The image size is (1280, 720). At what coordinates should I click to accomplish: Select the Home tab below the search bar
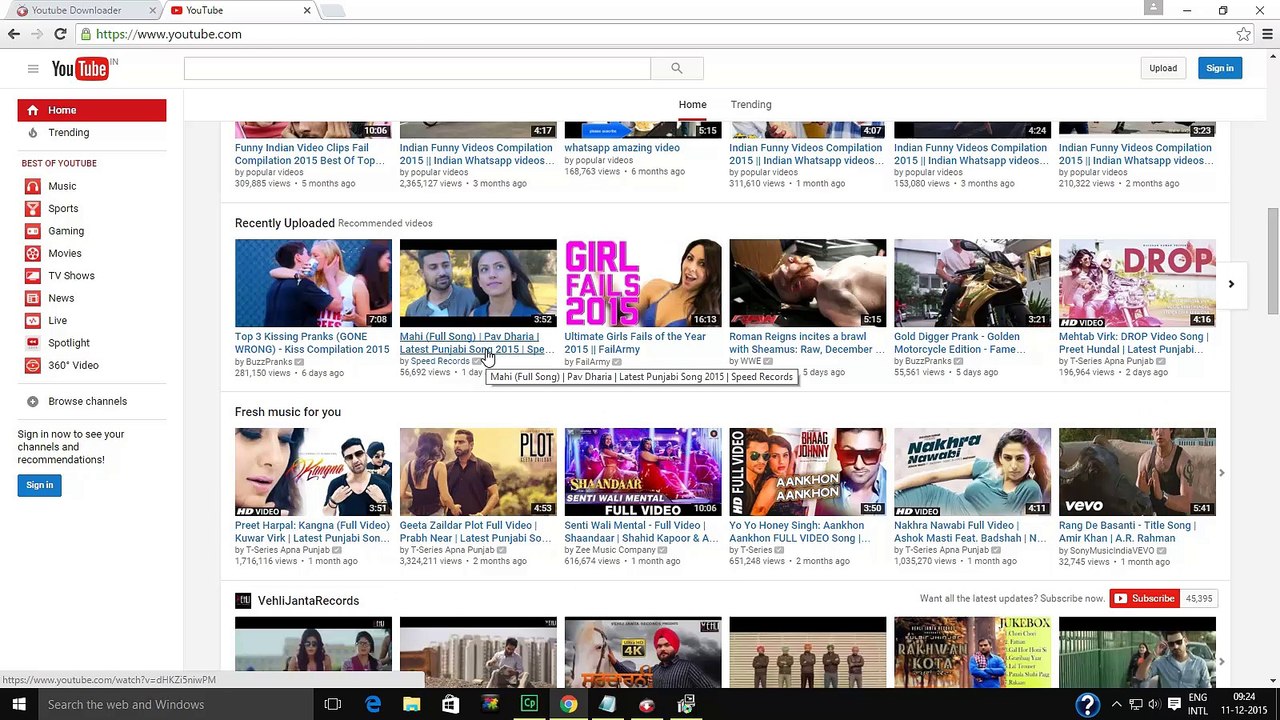(692, 104)
